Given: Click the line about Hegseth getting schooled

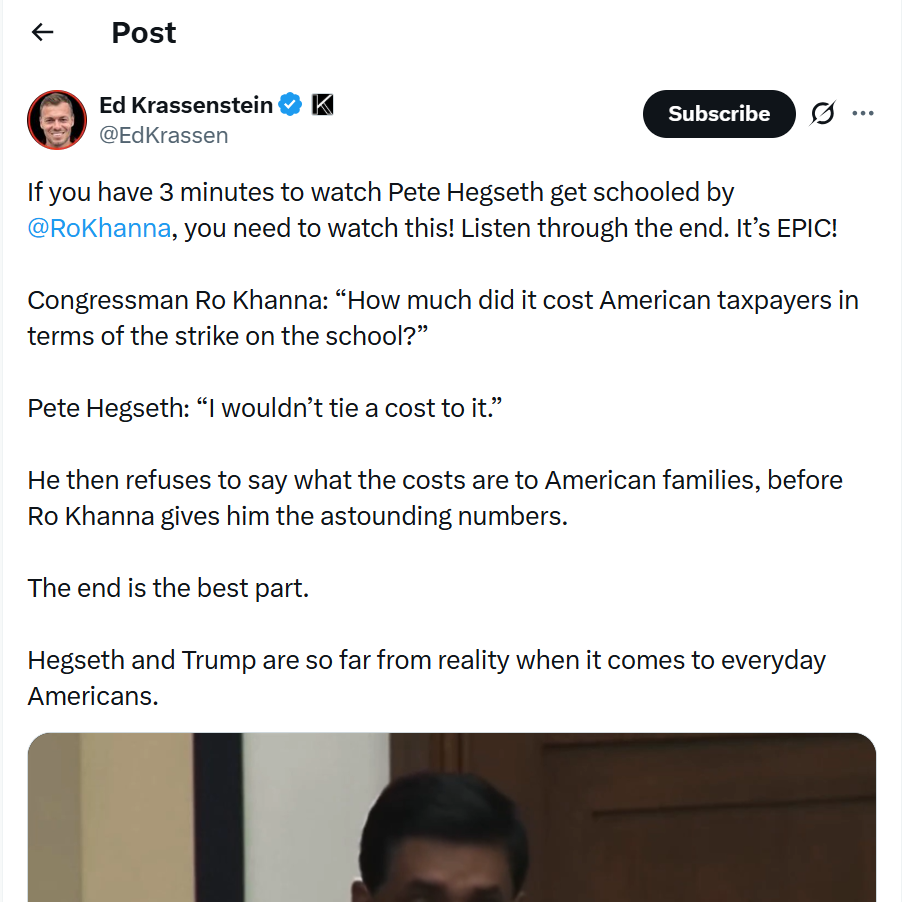Looking at the screenshot, I should pos(381,192).
